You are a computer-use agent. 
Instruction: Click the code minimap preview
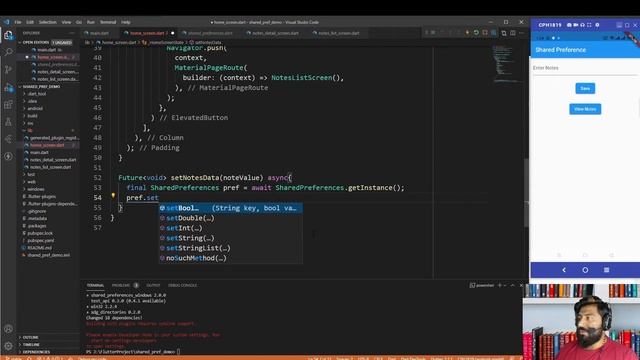coord(506,63)
